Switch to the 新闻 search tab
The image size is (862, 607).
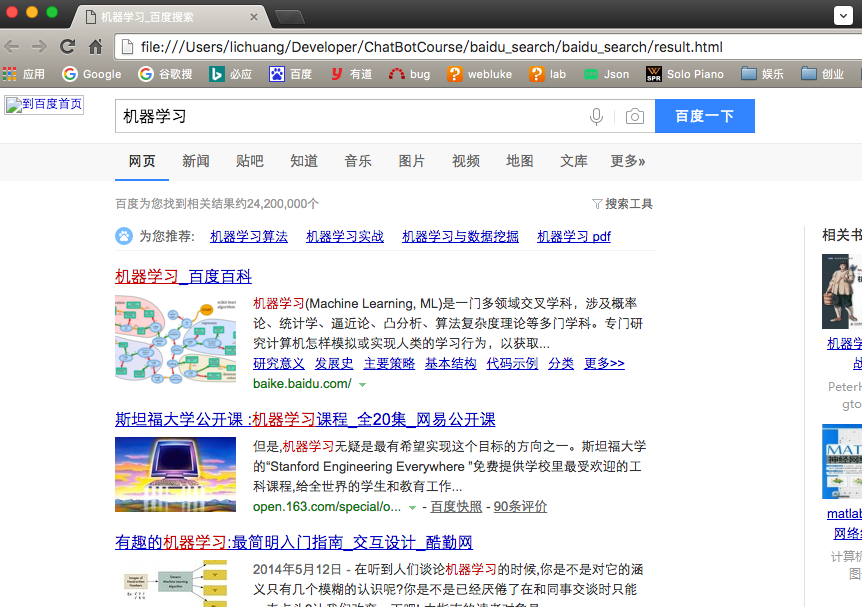196,161
